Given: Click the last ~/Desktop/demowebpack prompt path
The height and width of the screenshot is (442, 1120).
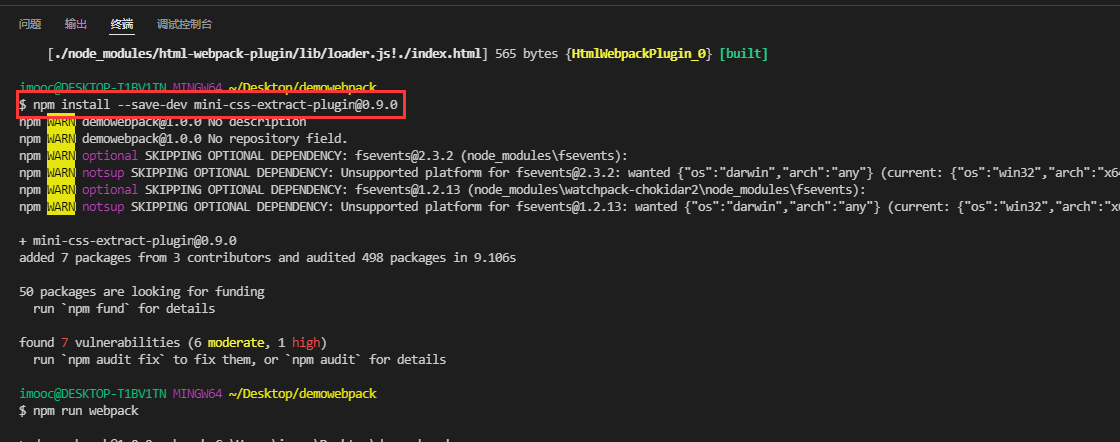Looking at the screenshot, I should [302, 394].
